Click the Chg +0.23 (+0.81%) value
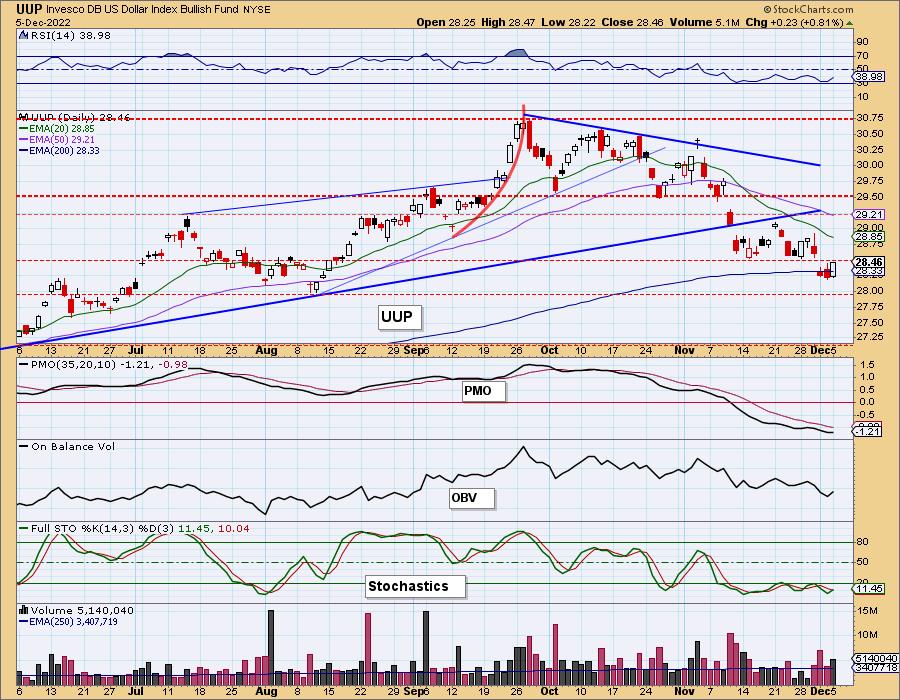This screenshot has width=900, height=700. tap(794, 22)
